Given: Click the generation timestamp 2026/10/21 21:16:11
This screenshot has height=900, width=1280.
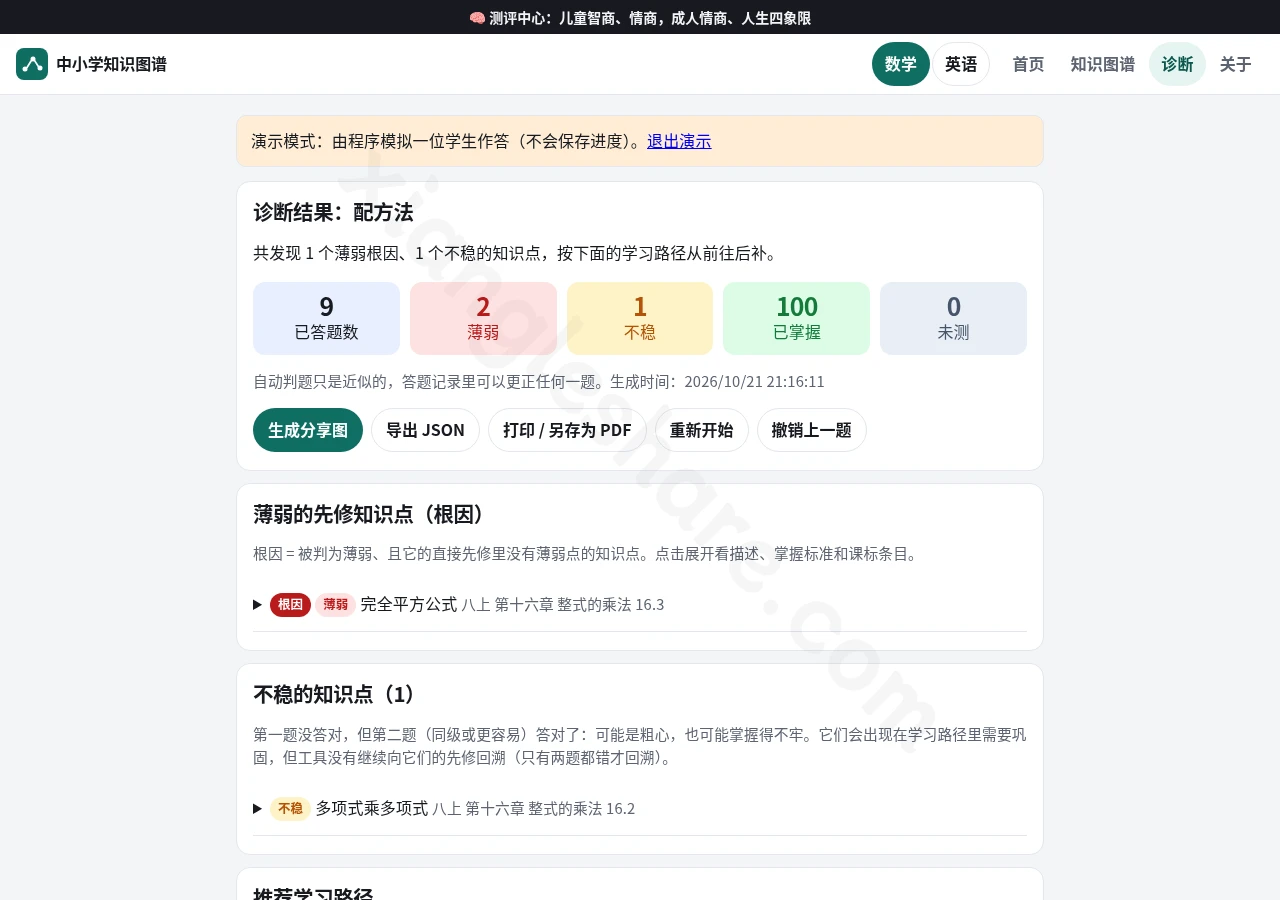Looking at the screenshot, I should pos(754,382).
